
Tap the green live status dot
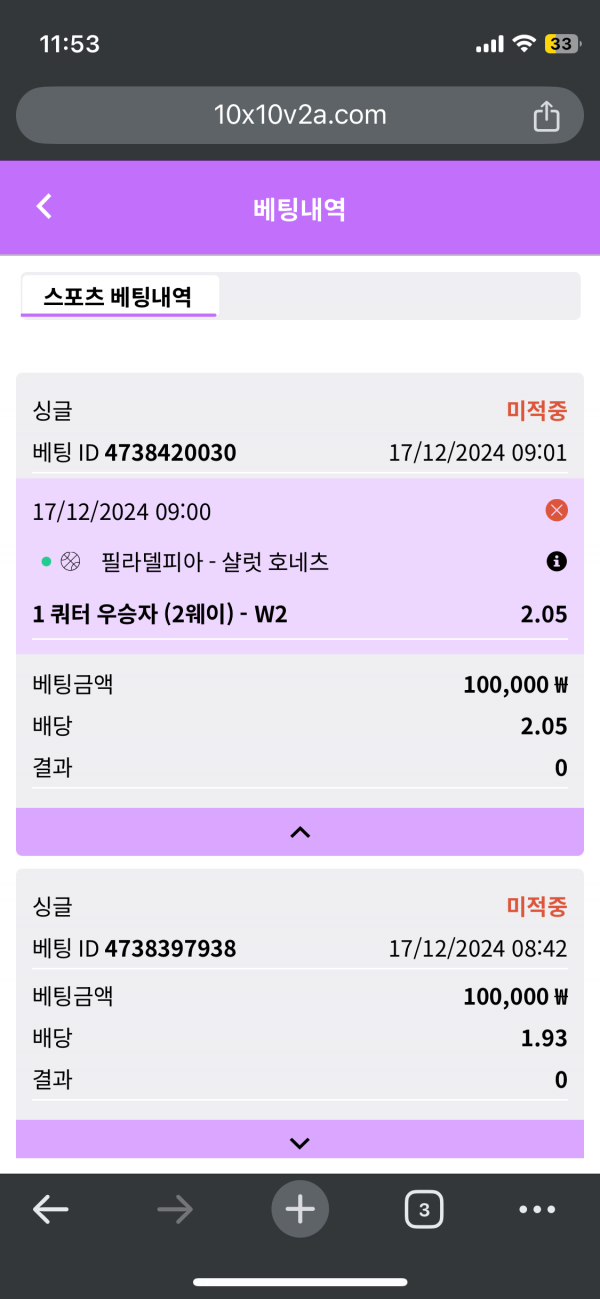[46, 562]
